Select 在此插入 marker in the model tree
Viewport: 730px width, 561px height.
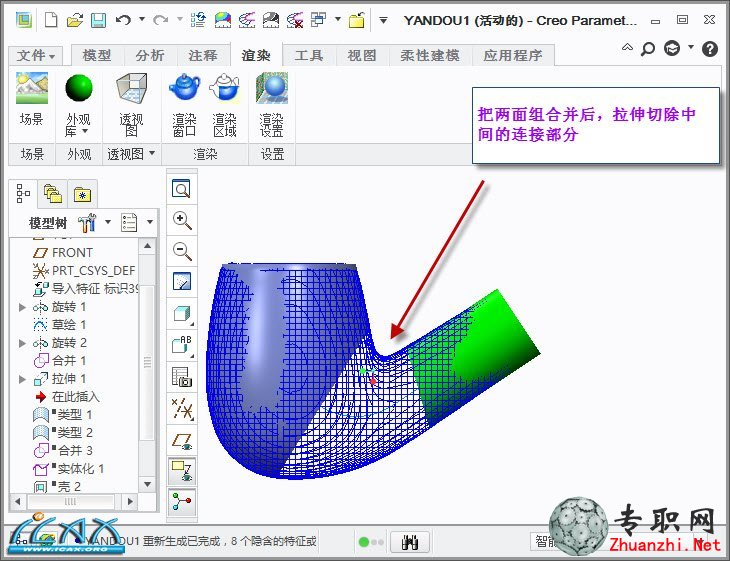tap(67, 397)
